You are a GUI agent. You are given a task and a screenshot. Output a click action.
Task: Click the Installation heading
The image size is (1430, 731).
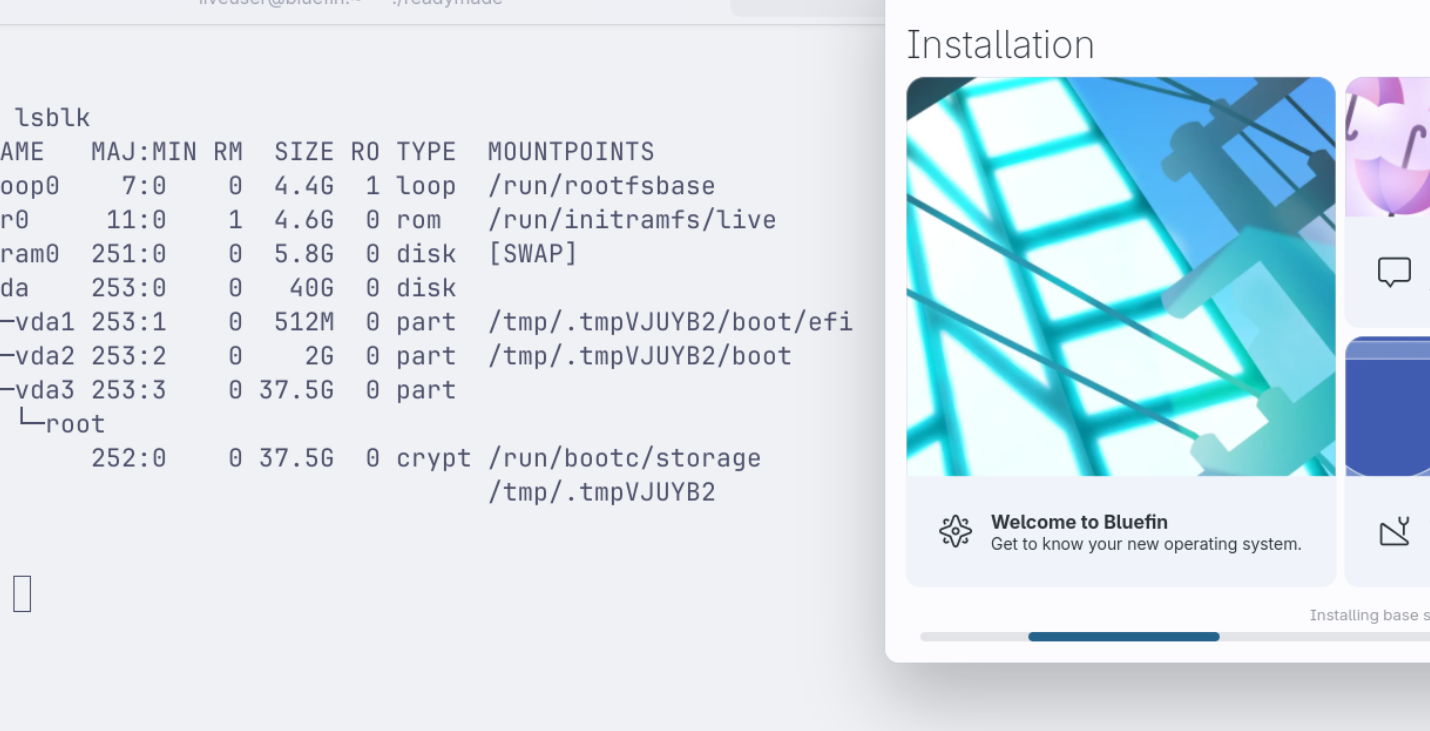(999, 45)
